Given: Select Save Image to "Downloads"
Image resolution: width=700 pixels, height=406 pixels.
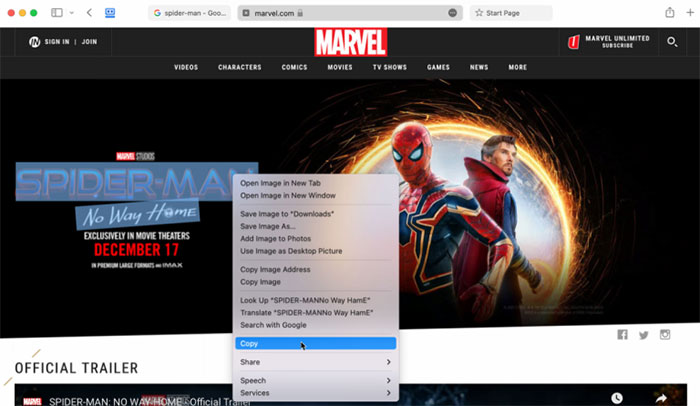Looking at the screenshot, I should pos(316,214).
